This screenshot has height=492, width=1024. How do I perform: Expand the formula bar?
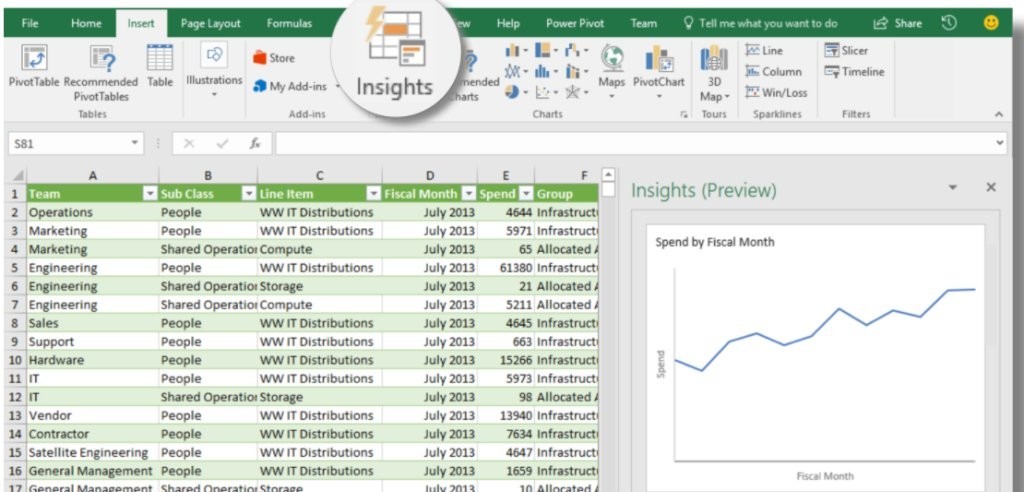(x=1000, y=142)
